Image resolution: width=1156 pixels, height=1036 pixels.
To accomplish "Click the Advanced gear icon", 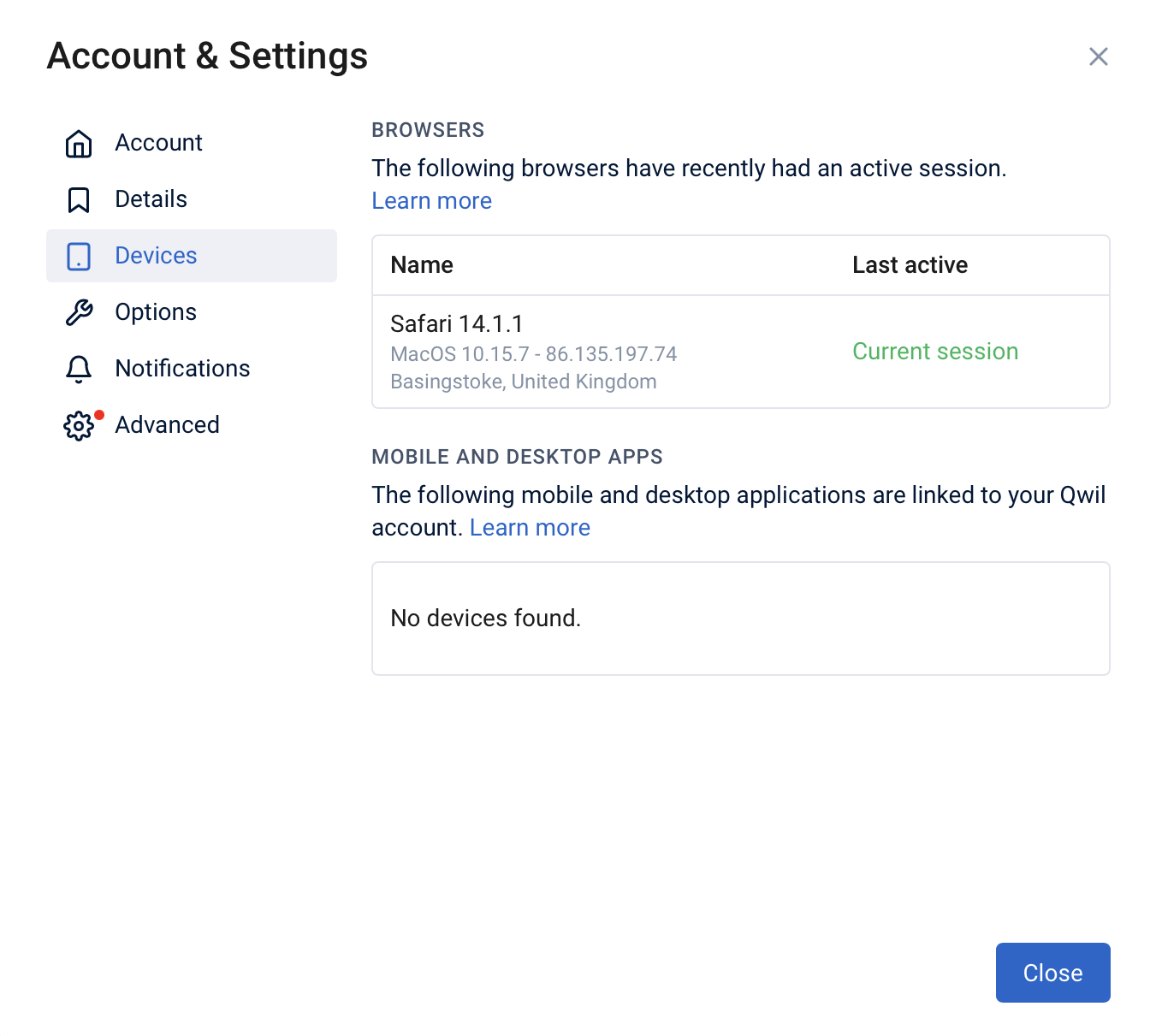I will click(79, 425).
